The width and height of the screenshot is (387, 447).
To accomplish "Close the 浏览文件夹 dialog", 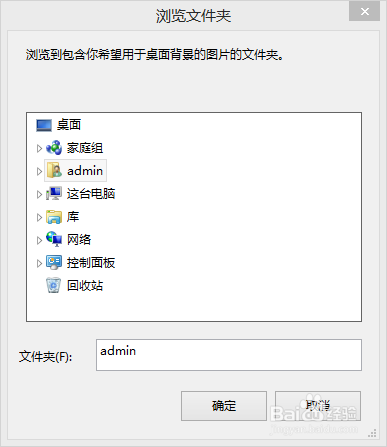I will click(x=365, y=12).
